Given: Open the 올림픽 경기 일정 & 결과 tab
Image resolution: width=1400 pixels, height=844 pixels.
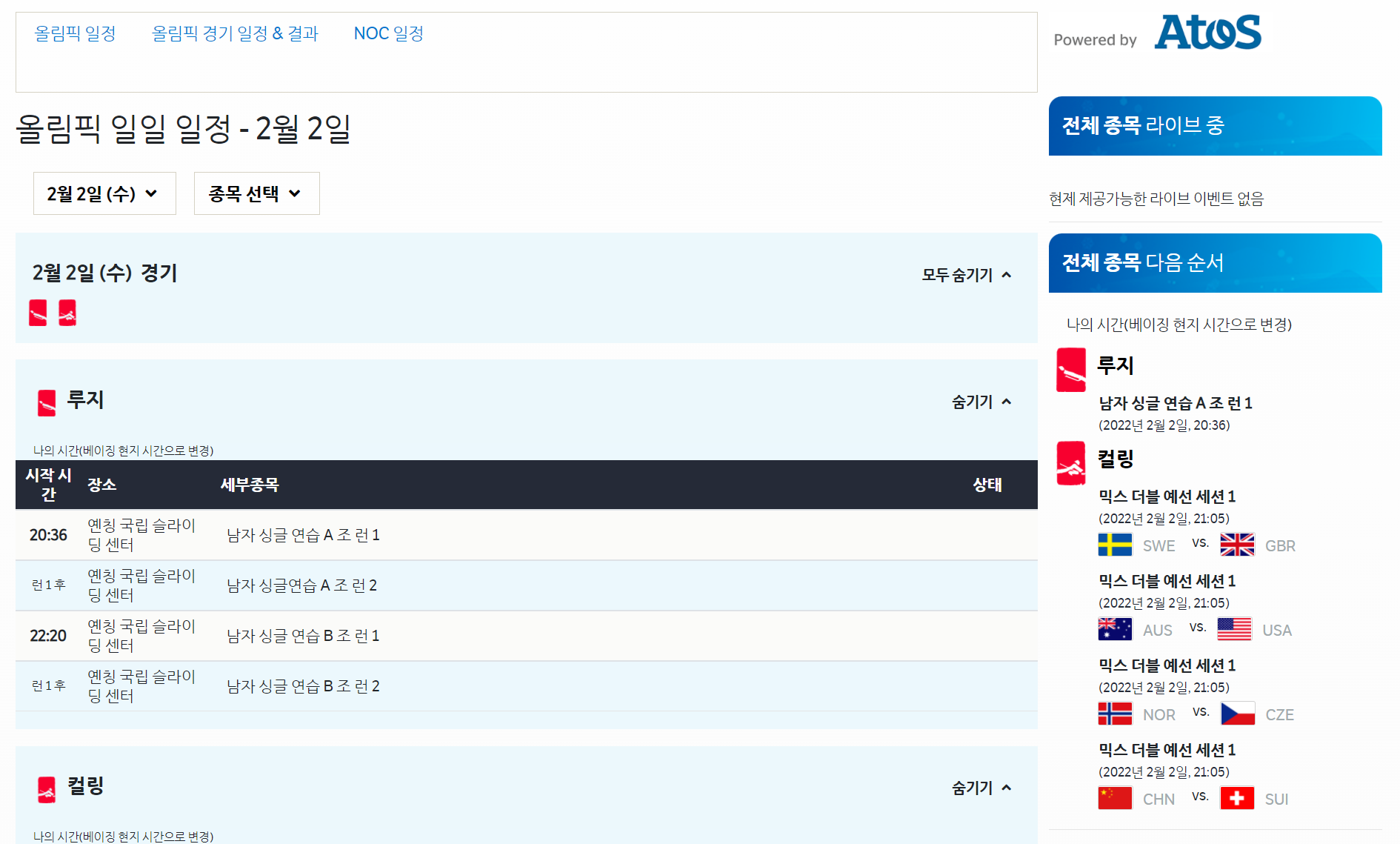Looking at the screenshot, I should pyautogui.click(x=235, y=33).
